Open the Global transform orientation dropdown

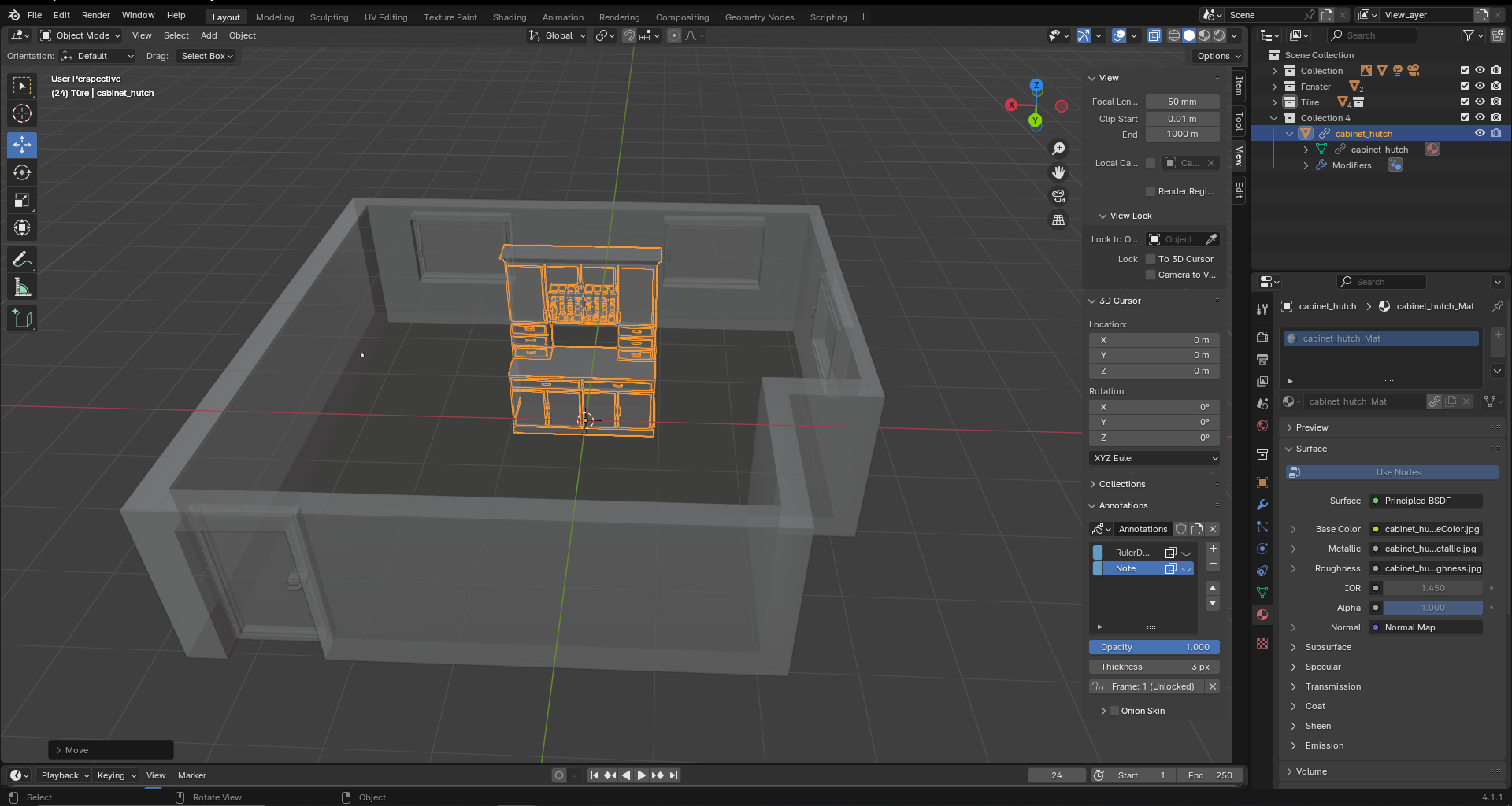click(x=557, y=35)
